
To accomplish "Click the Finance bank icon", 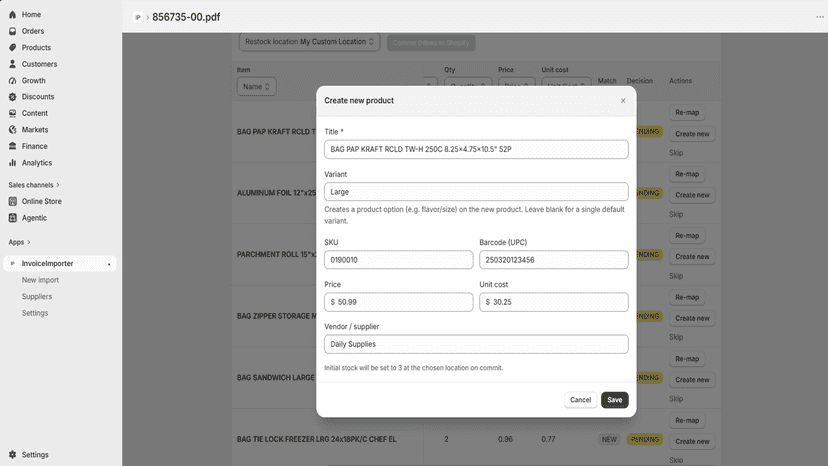I will 13,146.
